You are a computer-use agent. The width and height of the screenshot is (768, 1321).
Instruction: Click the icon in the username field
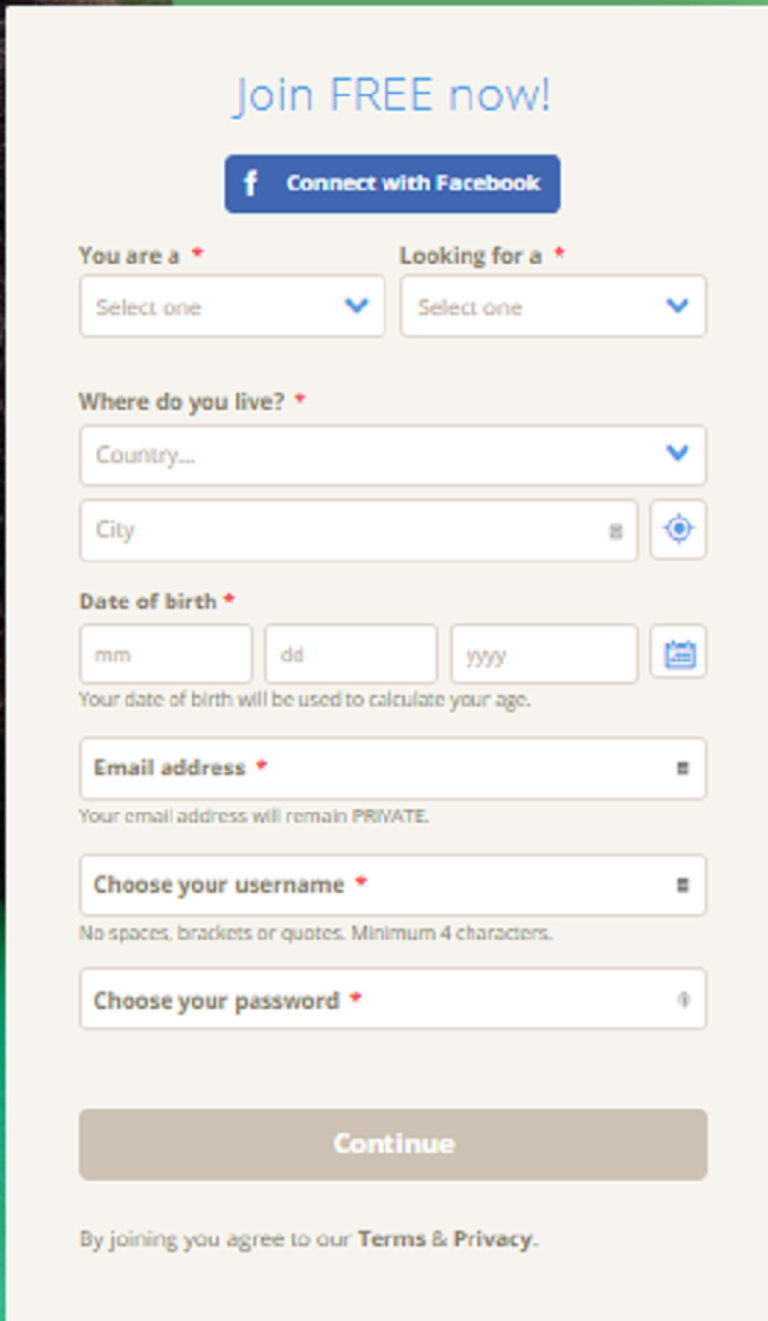point(684,884)
